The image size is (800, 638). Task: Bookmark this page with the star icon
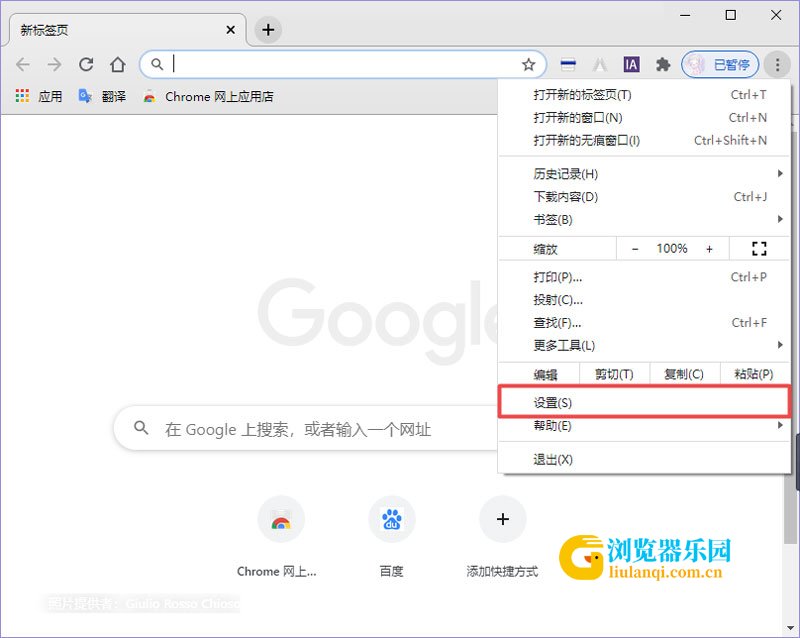tap(529, 64)
